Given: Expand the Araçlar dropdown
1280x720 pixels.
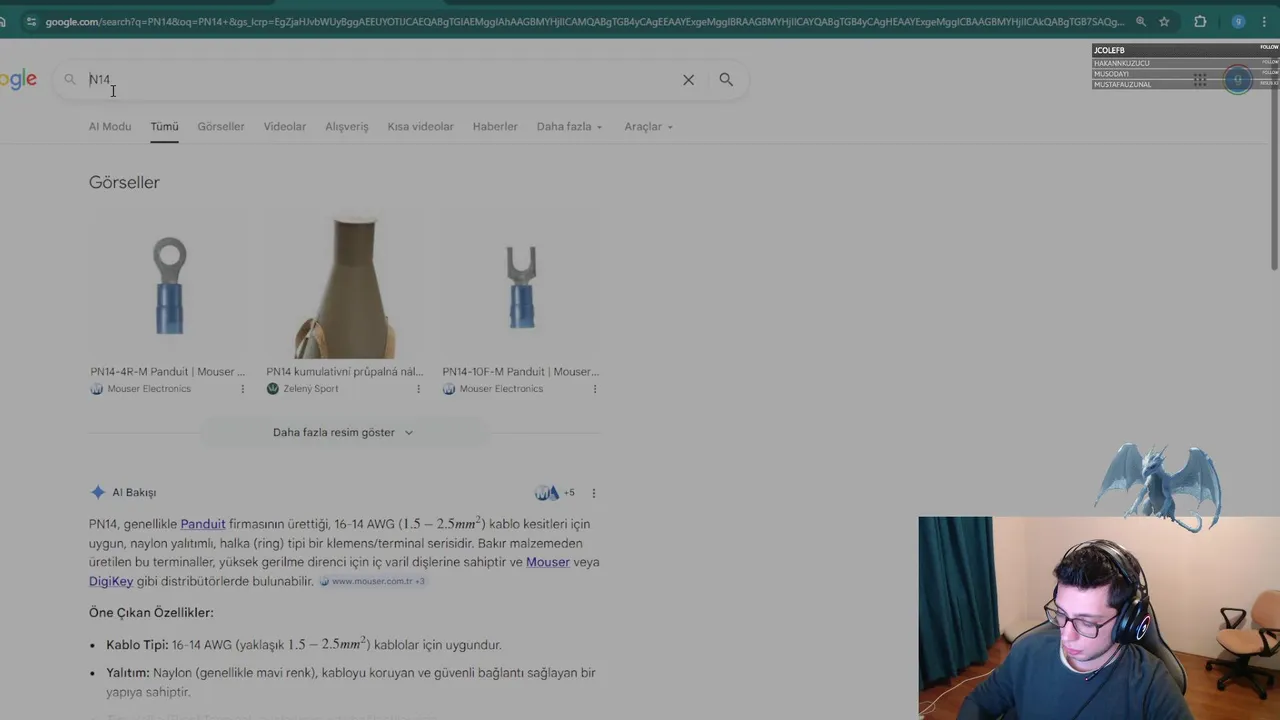Looking at the screenshot, I should pyautogui.click(x=649, y=127).
